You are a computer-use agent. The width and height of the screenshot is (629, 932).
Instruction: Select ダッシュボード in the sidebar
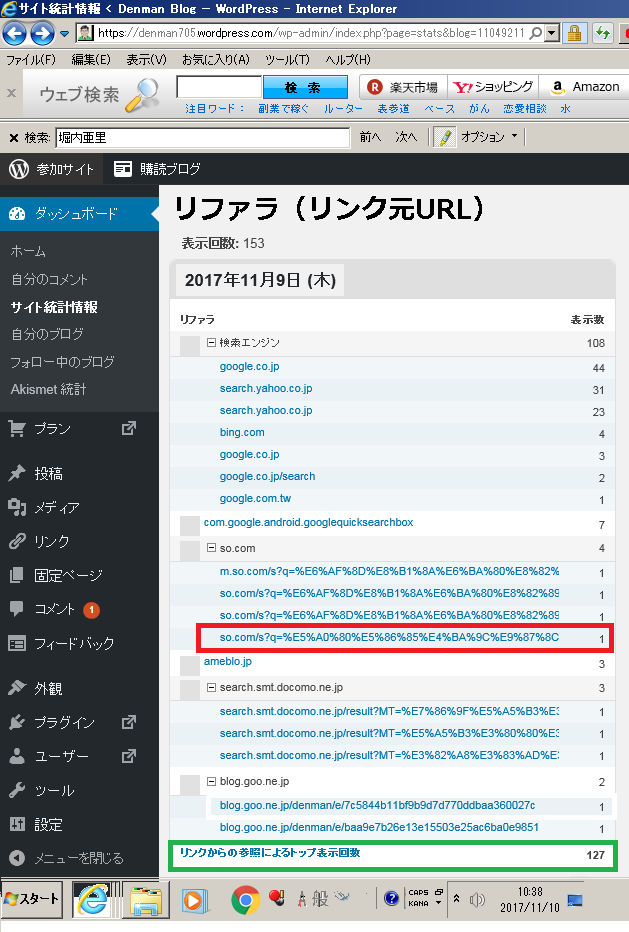point(80,214)
